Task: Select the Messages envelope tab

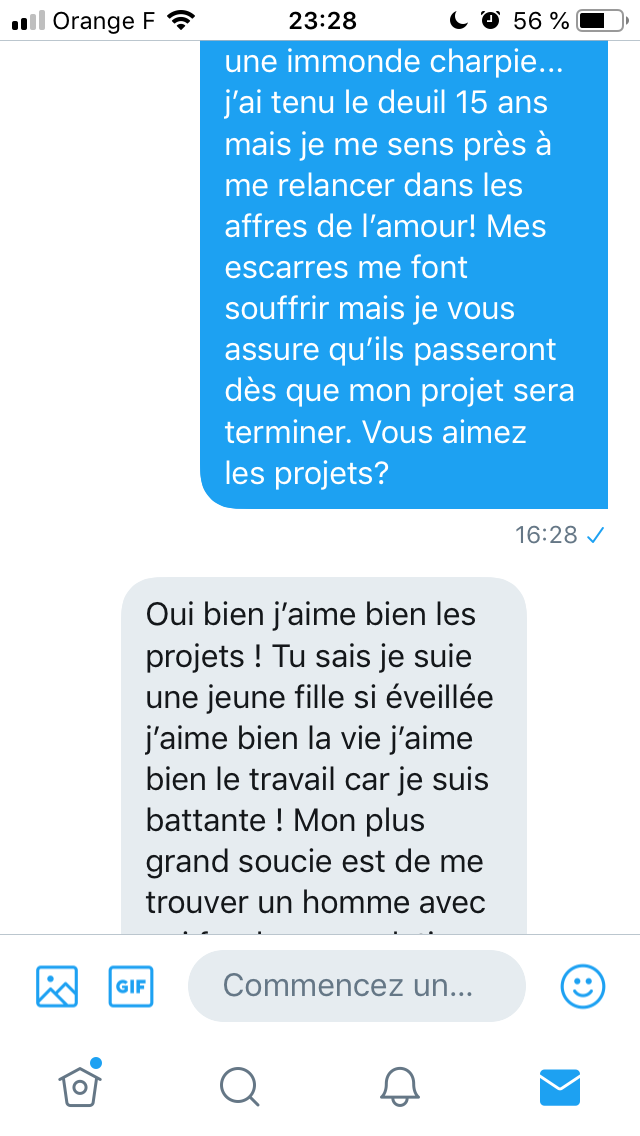Action: [560, 1087]
